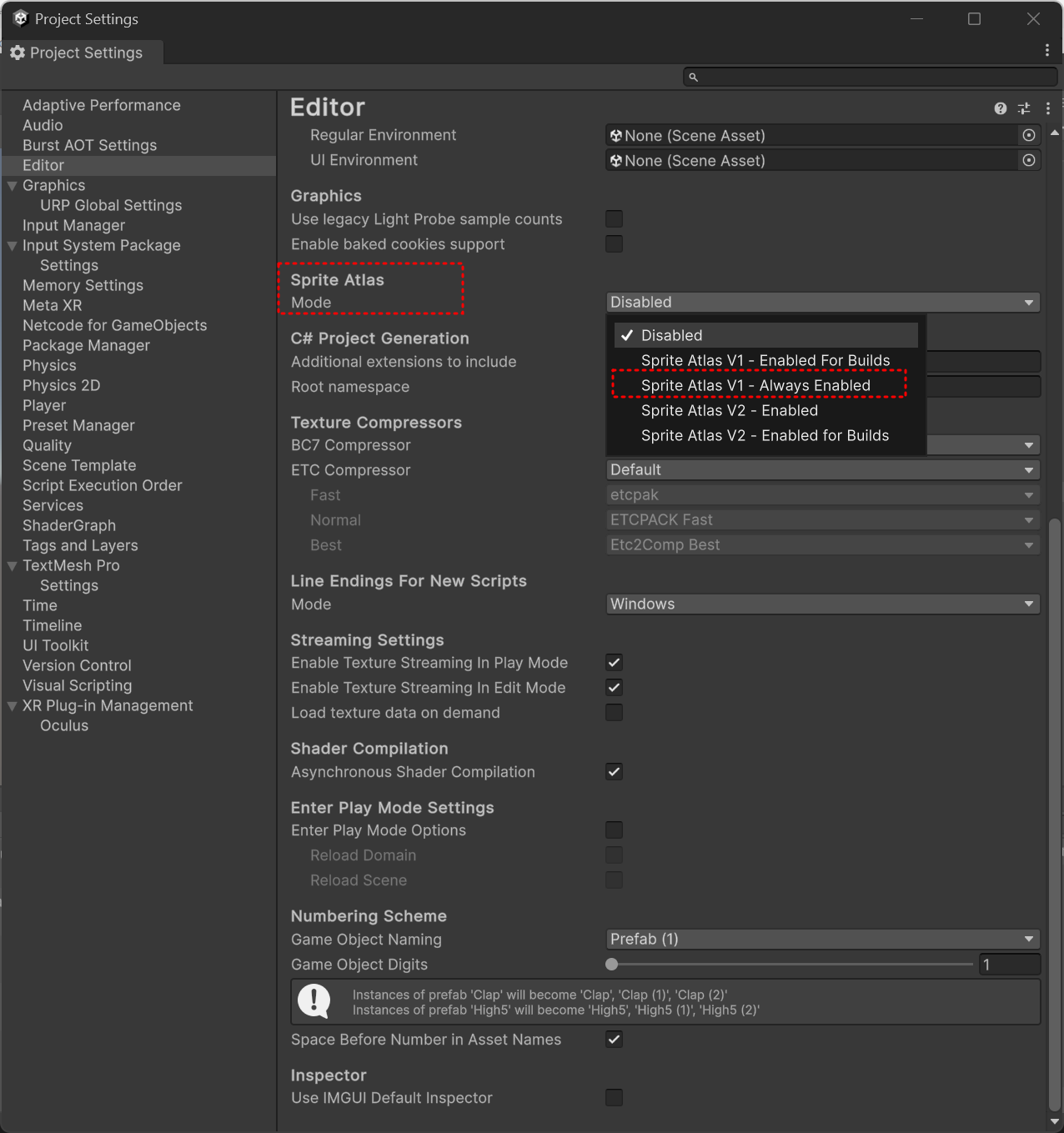Screen dimensions: 1064x1133
Task: Collapse the TextMesh Pro section
Action: 13,566
